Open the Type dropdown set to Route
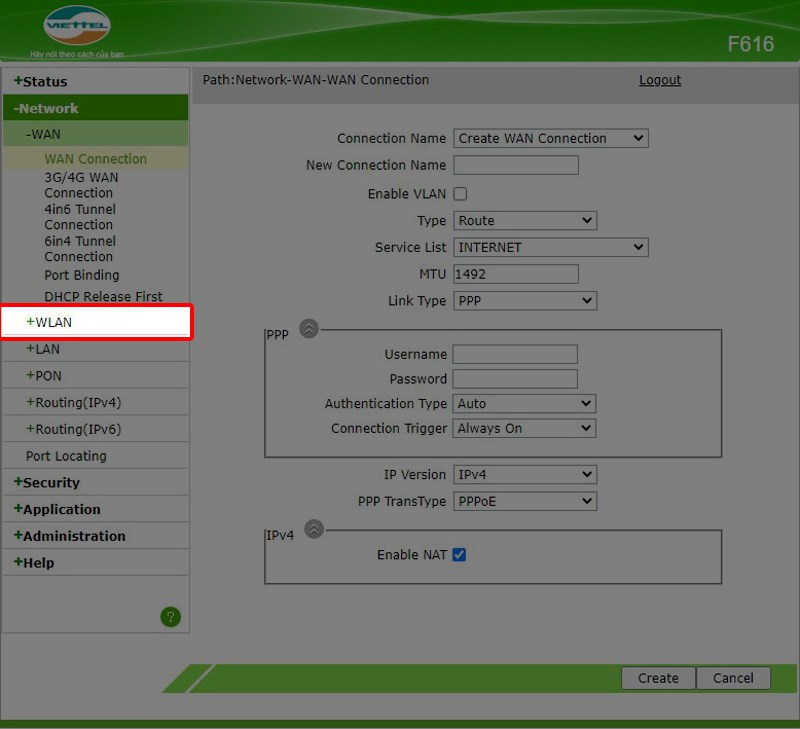 (x=525, y=221)
